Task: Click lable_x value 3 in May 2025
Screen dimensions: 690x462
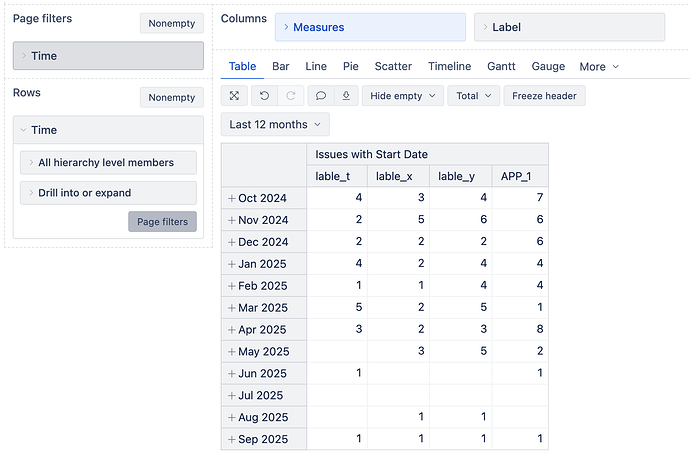Action: (421, 351)
